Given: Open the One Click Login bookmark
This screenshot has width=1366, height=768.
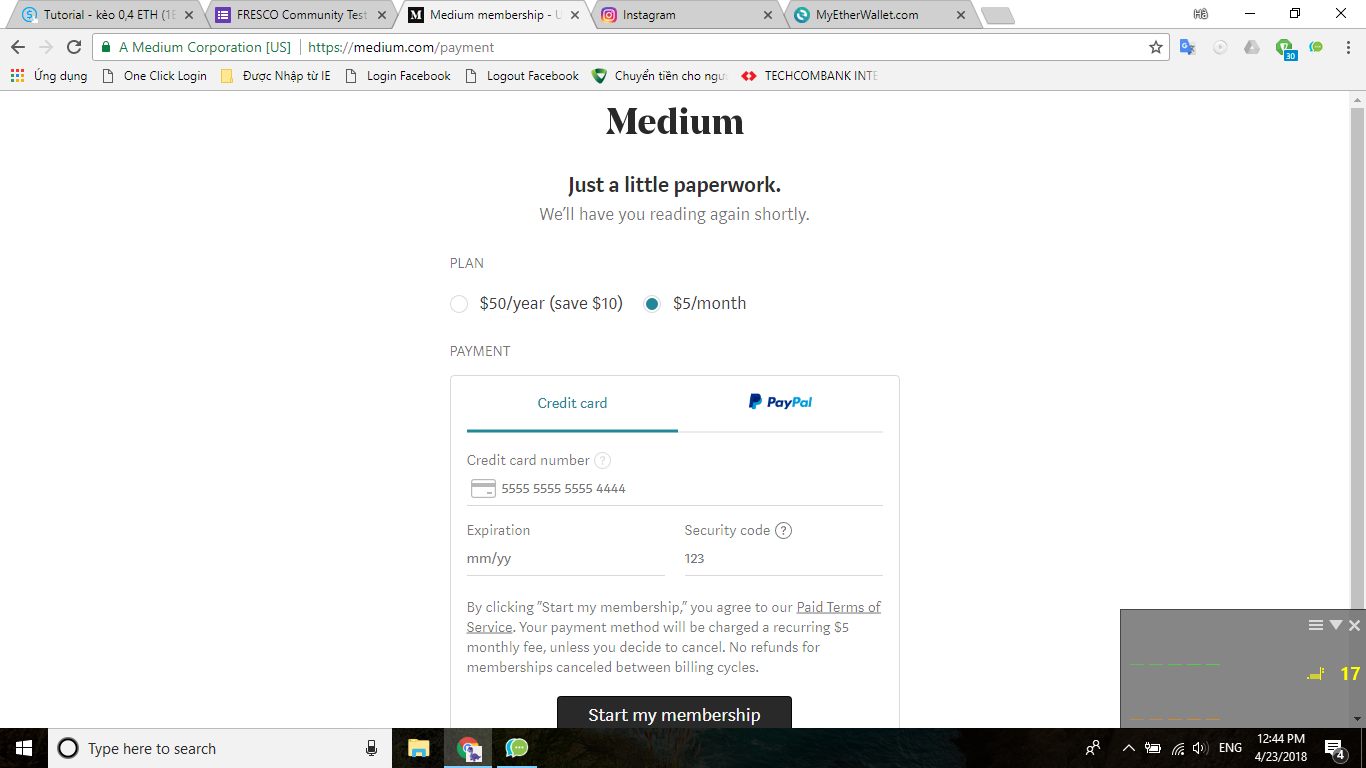Looking at the screenshot, I should [155, 76].
